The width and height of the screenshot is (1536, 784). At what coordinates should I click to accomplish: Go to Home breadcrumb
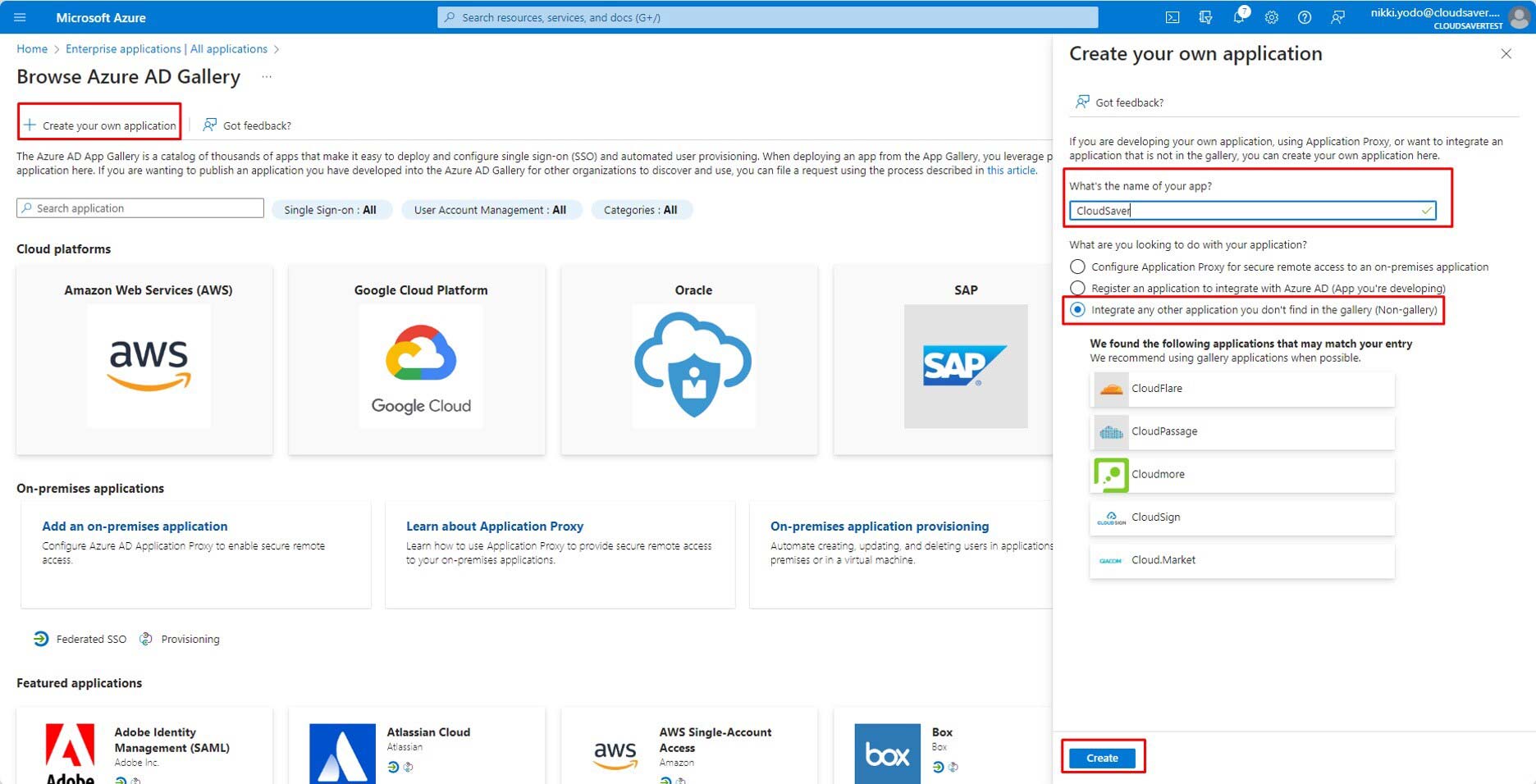[x=32, y=49]
